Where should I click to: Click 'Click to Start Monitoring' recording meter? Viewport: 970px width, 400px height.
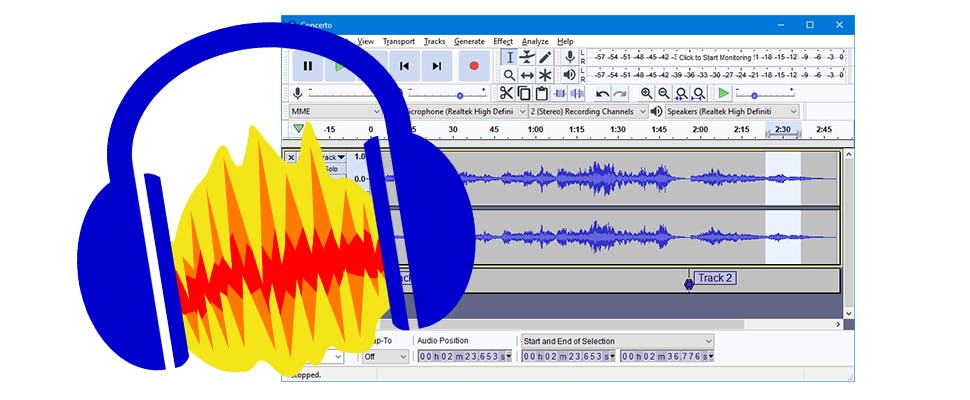click(x=715, y=57)
